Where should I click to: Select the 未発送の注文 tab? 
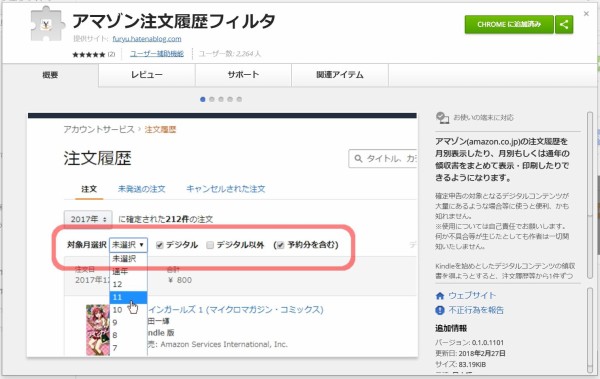pos(142,189)
